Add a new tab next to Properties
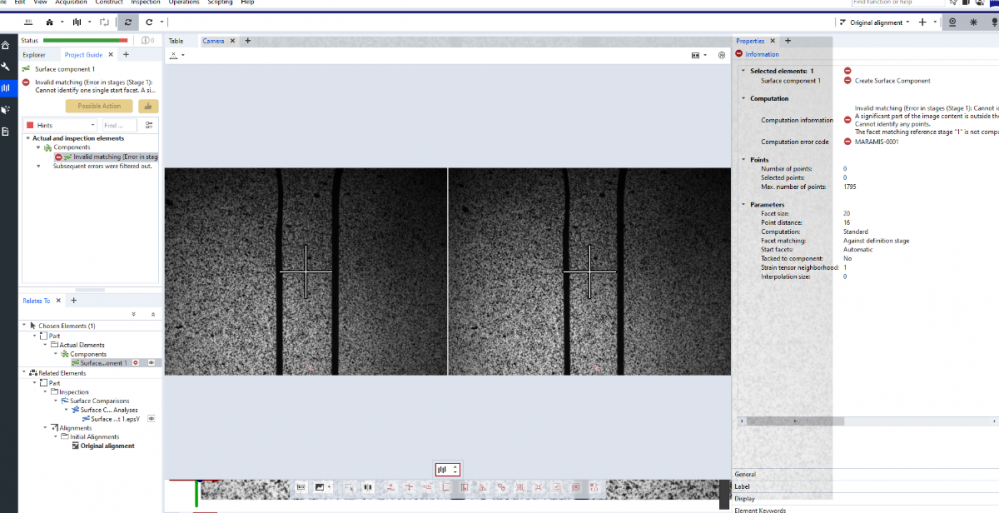Image resolution: width=999 pixels, height=513 pixels. 787,41
